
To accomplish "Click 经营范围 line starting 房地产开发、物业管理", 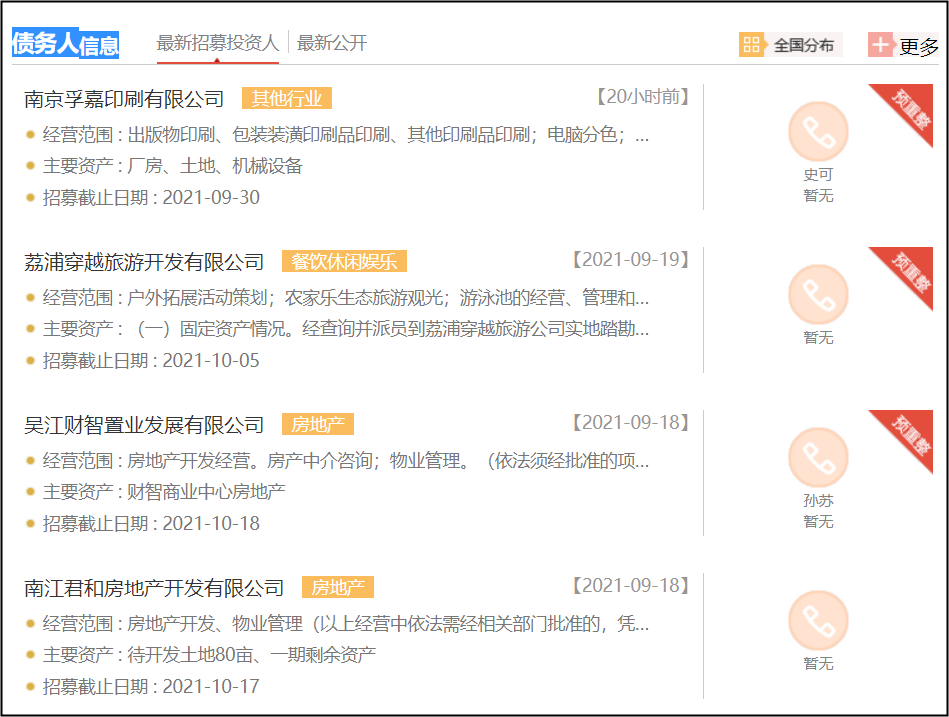I will pos(346,623).
